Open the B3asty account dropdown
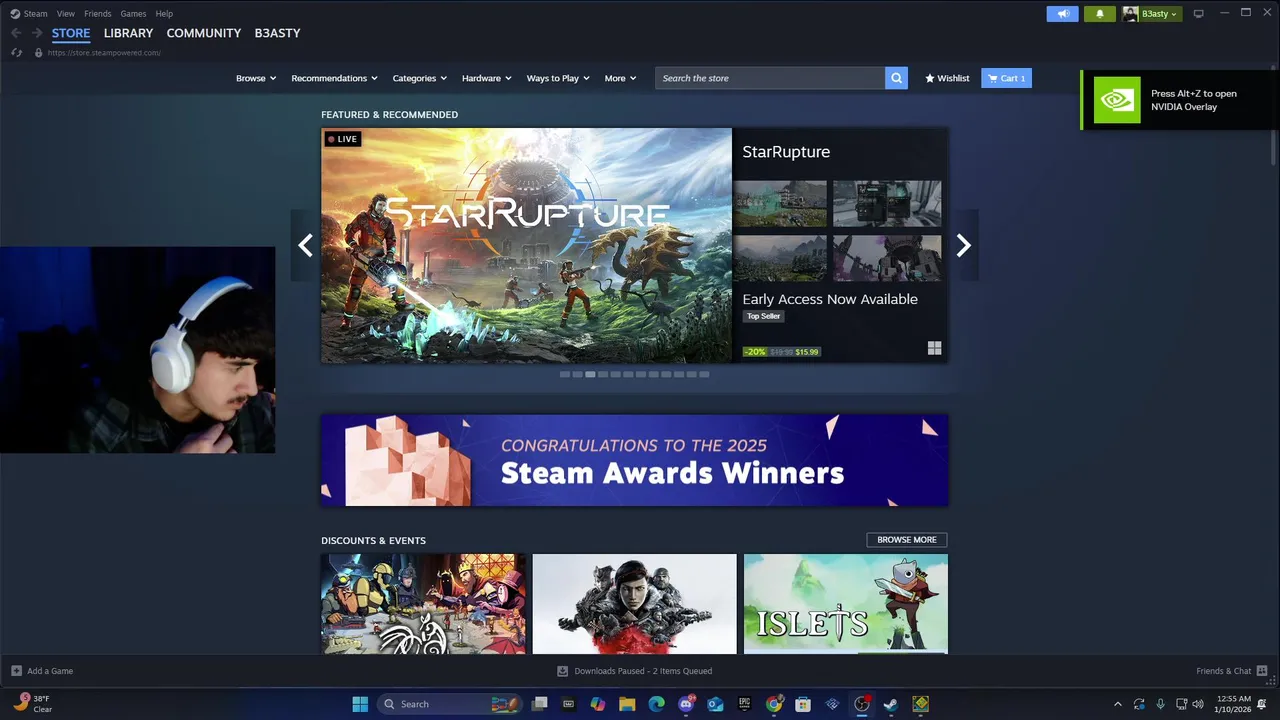The height and width of the screenshot is (720, 1280). click(x=1151, y=14)
